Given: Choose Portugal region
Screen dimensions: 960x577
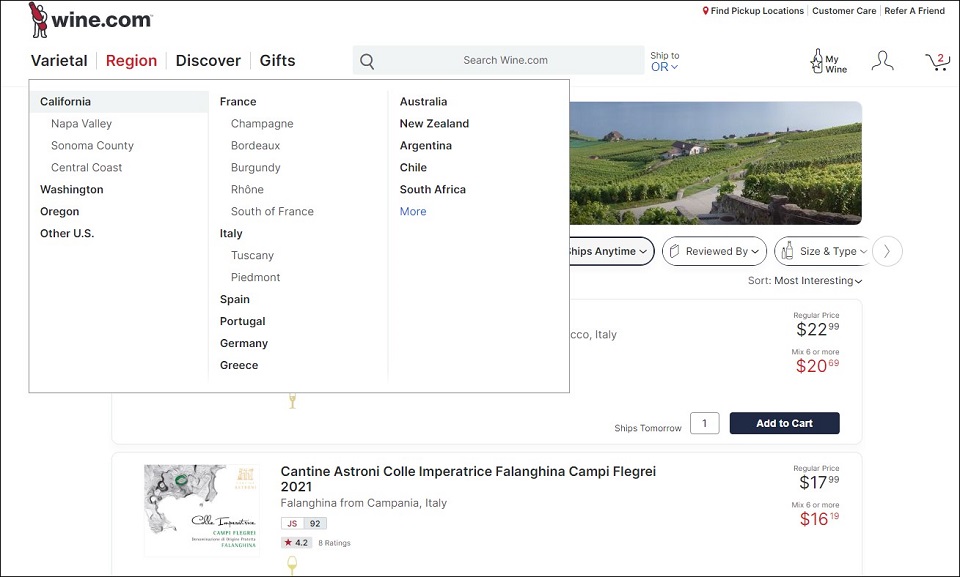Looking at the screenshot, I should tap(242, 322).
